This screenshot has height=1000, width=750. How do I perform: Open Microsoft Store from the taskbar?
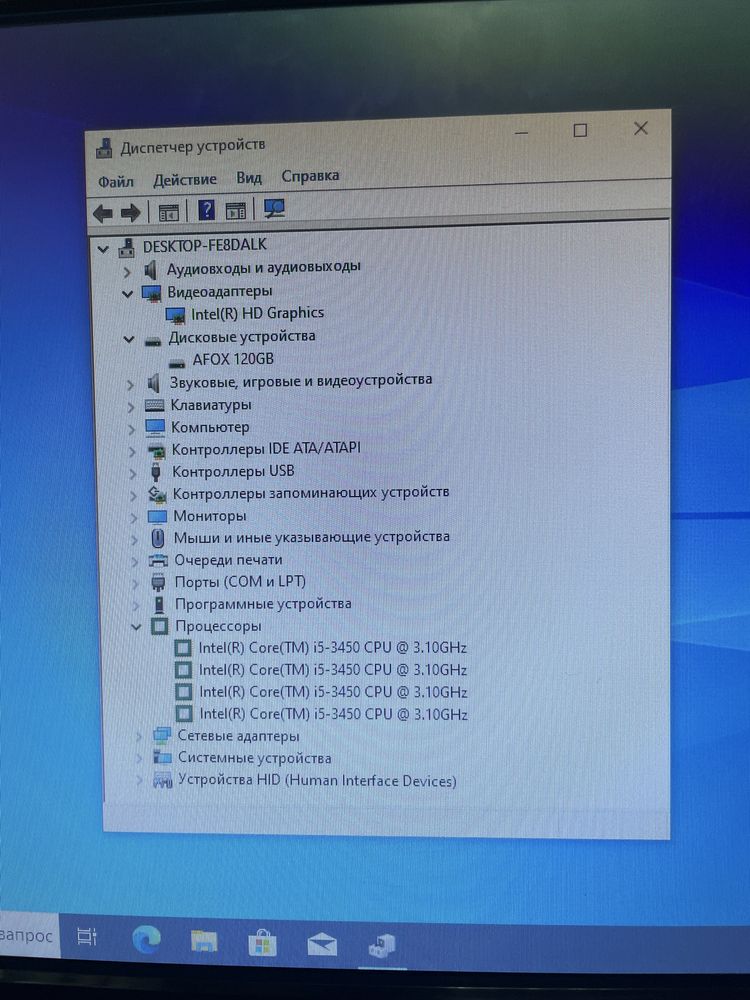pos(262,943)
